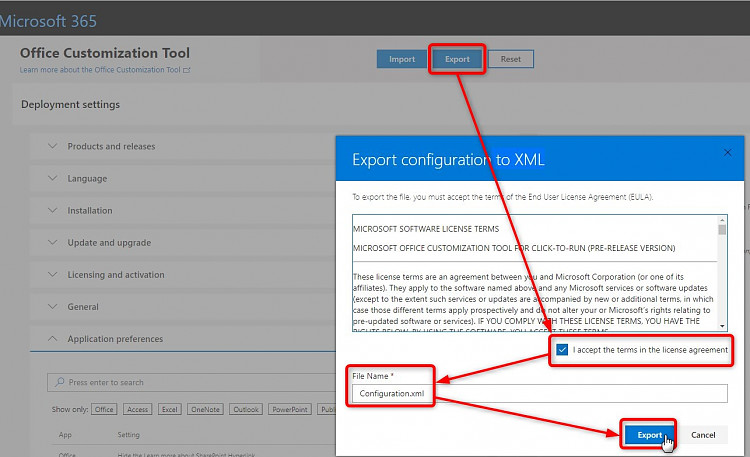Expand the Language section
The width and height of the screenshot is (750, 457).
coord(183,178)
